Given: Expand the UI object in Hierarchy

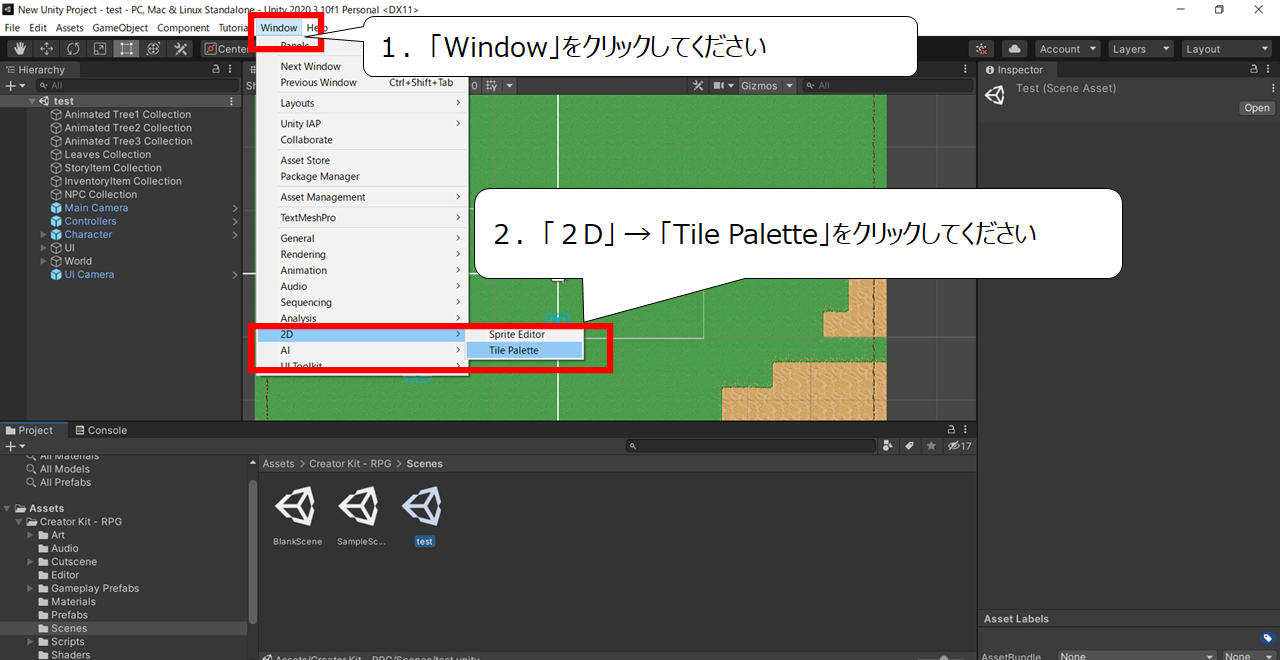Looking at the screenshot, I should point(43,248).
